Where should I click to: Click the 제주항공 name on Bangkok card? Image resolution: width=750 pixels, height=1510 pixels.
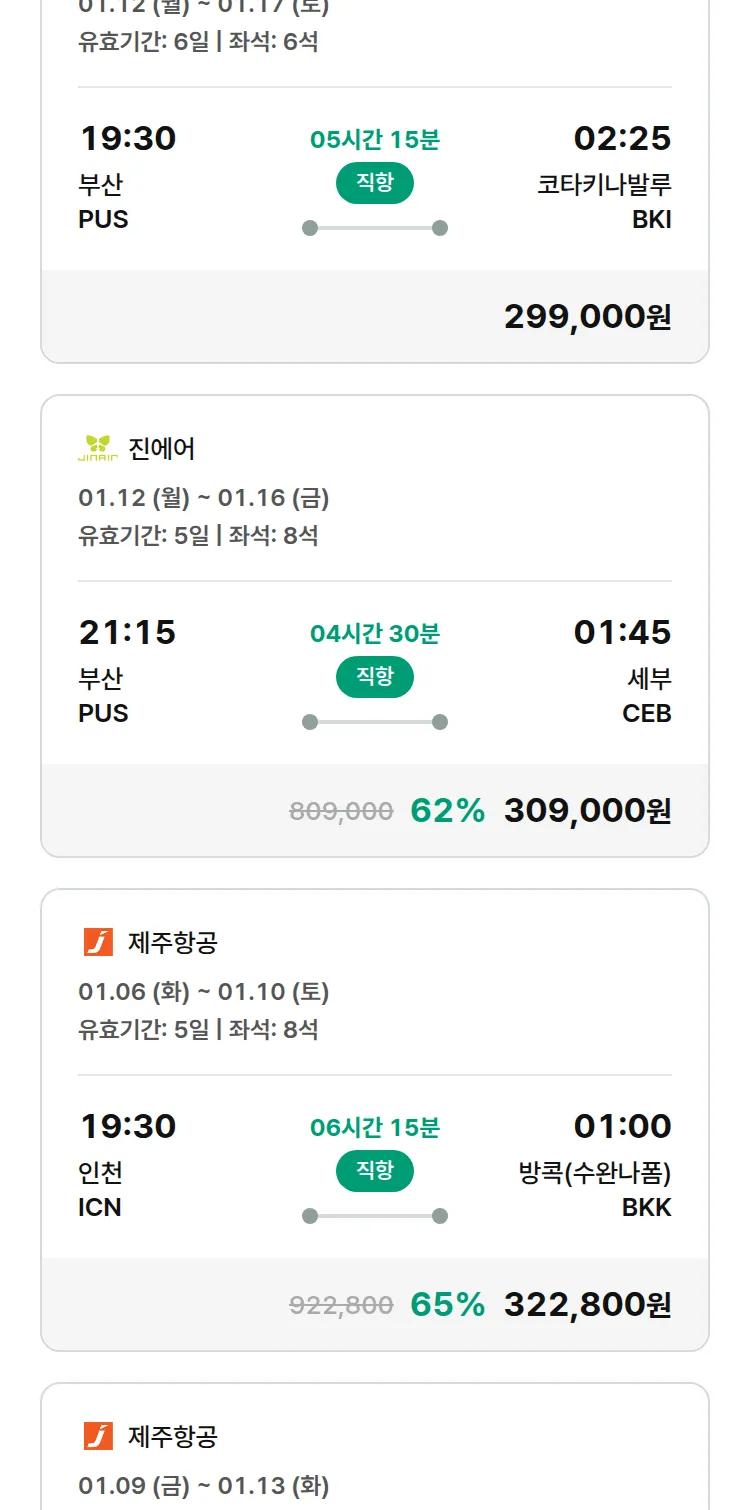173,942
